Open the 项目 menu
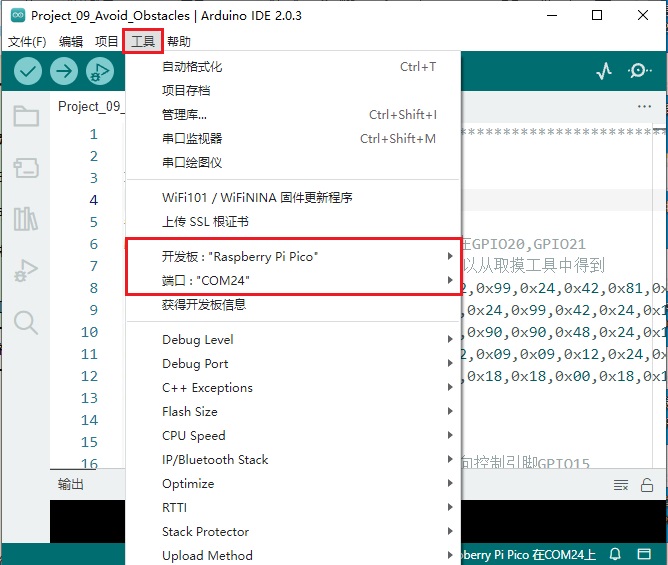This screenshot has width=668, height=565. pos(107,42)
